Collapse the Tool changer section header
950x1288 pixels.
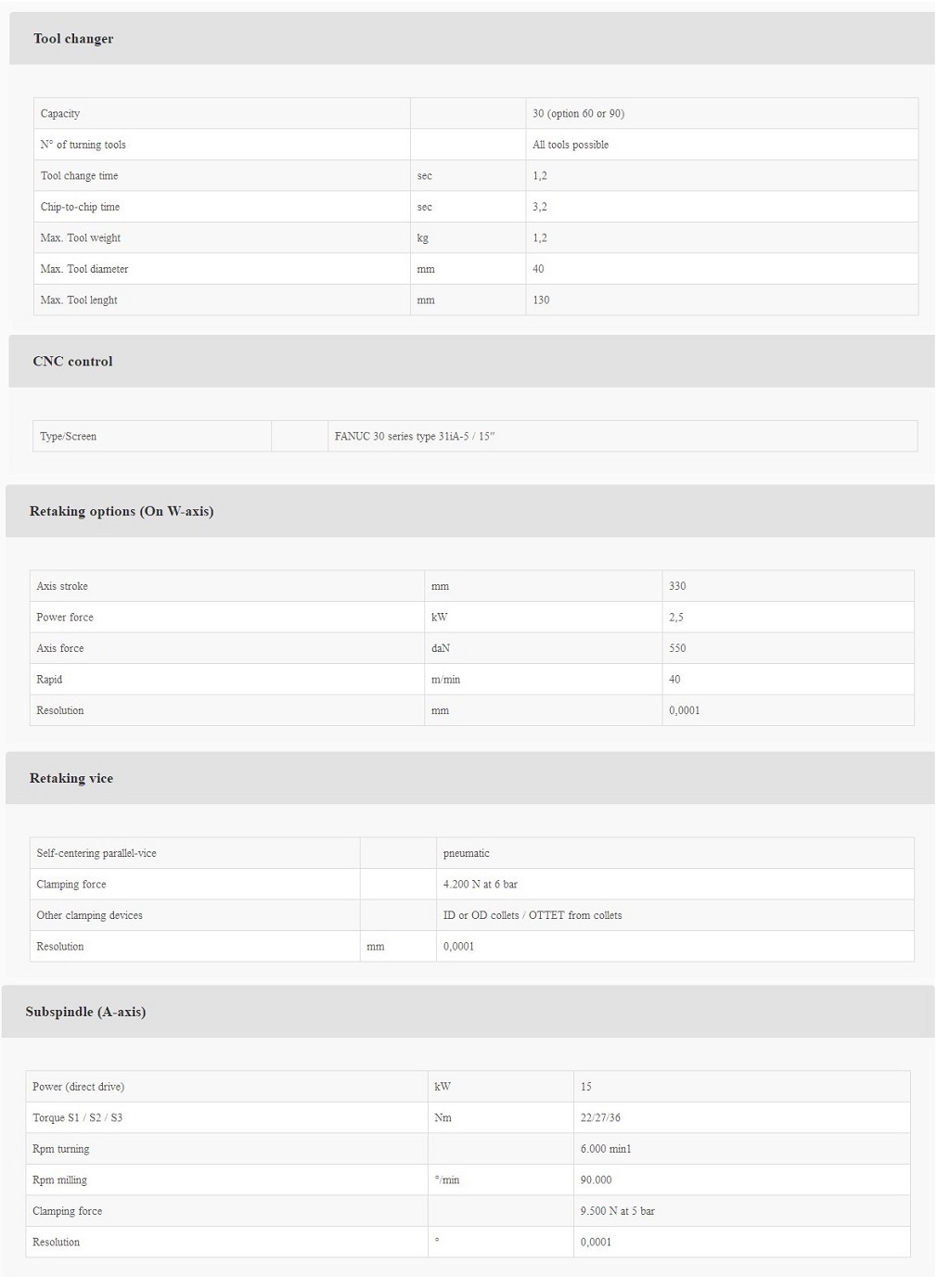pos(73,39)
